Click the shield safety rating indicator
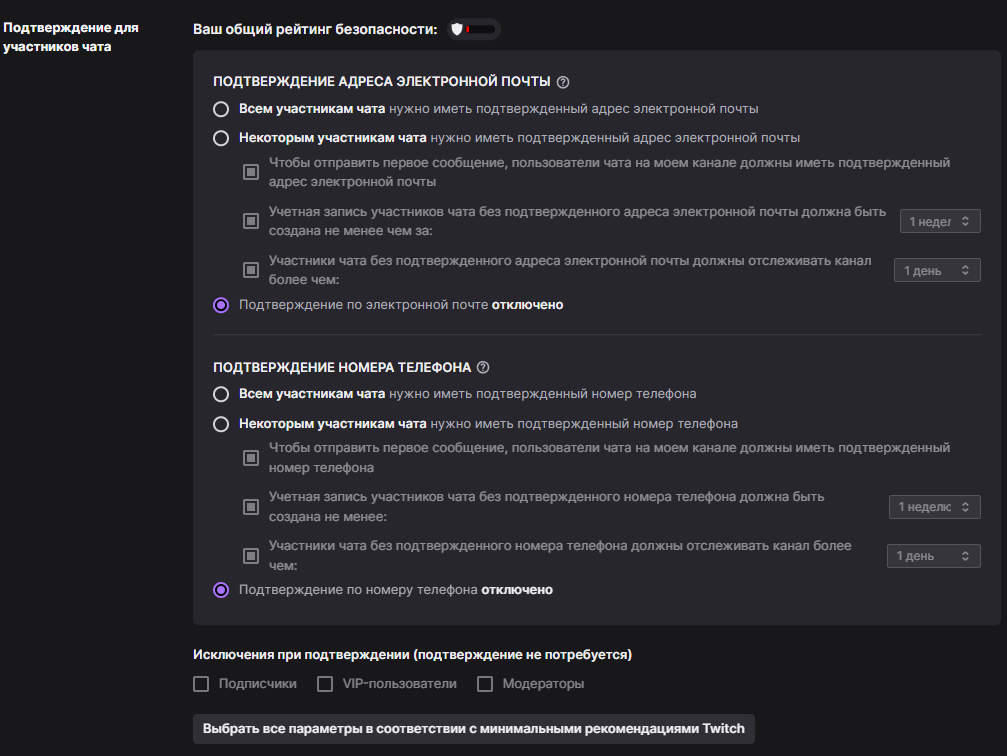1007x756 pixels. point(474,29)
